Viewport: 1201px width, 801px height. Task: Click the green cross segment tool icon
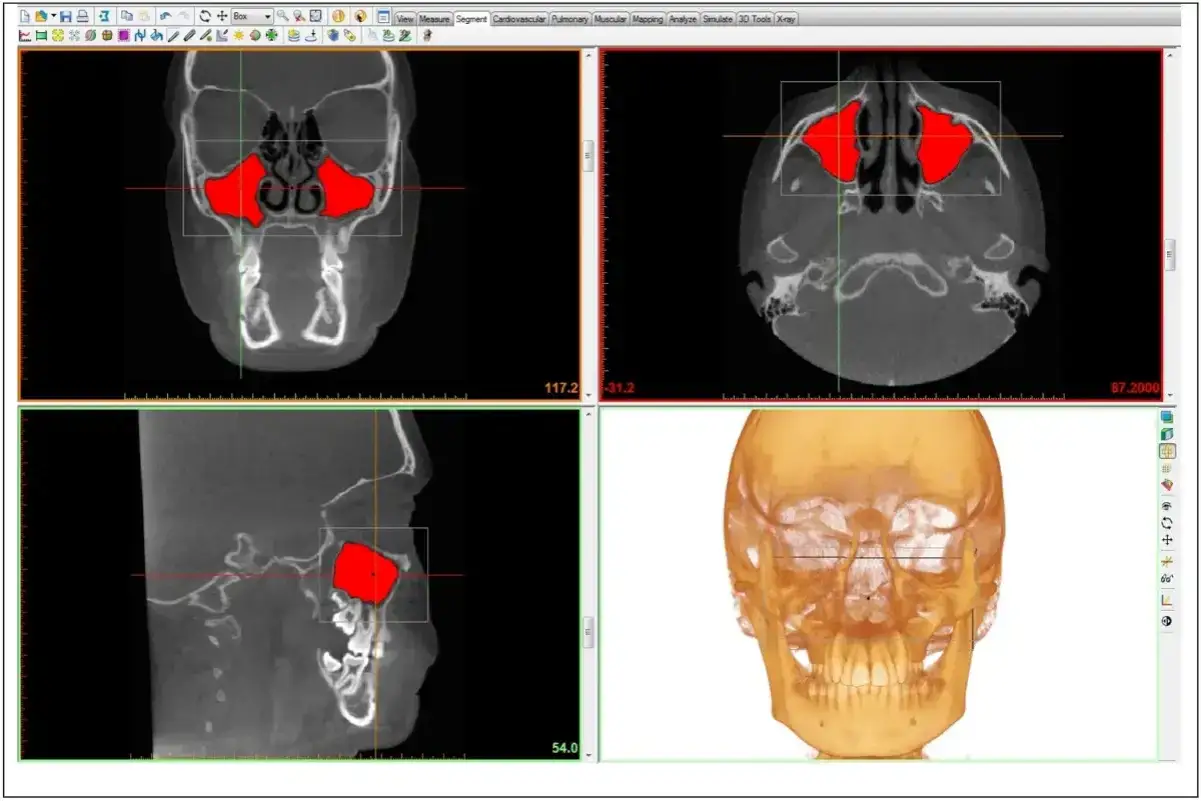click(271, 35)
